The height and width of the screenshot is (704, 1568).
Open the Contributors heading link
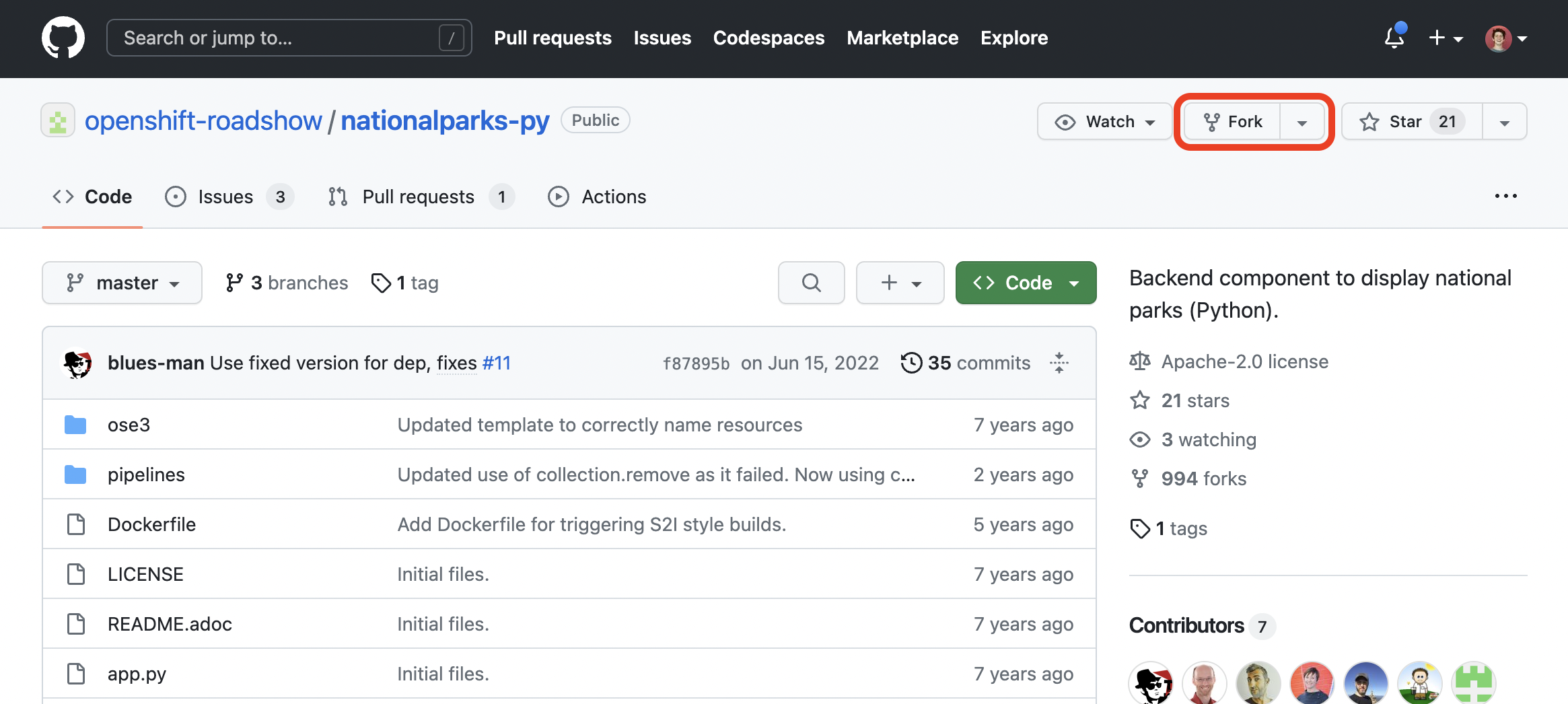[1186, 625]
